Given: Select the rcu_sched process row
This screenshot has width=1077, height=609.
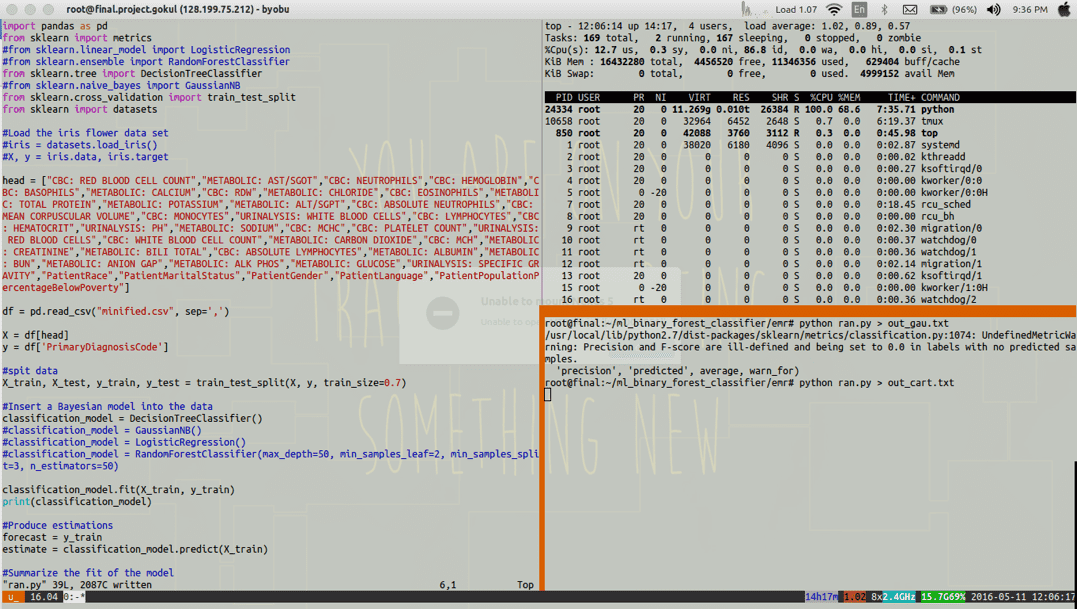Looking at the screenshot, I should point(810,205).
